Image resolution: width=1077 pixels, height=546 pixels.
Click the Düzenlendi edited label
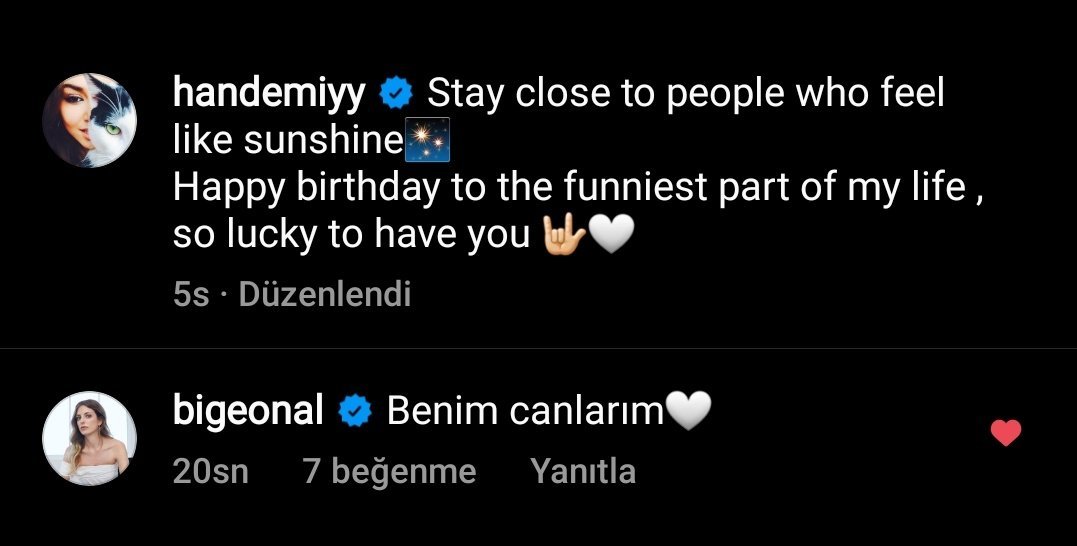pyautogui.click(x=324, y=295)
